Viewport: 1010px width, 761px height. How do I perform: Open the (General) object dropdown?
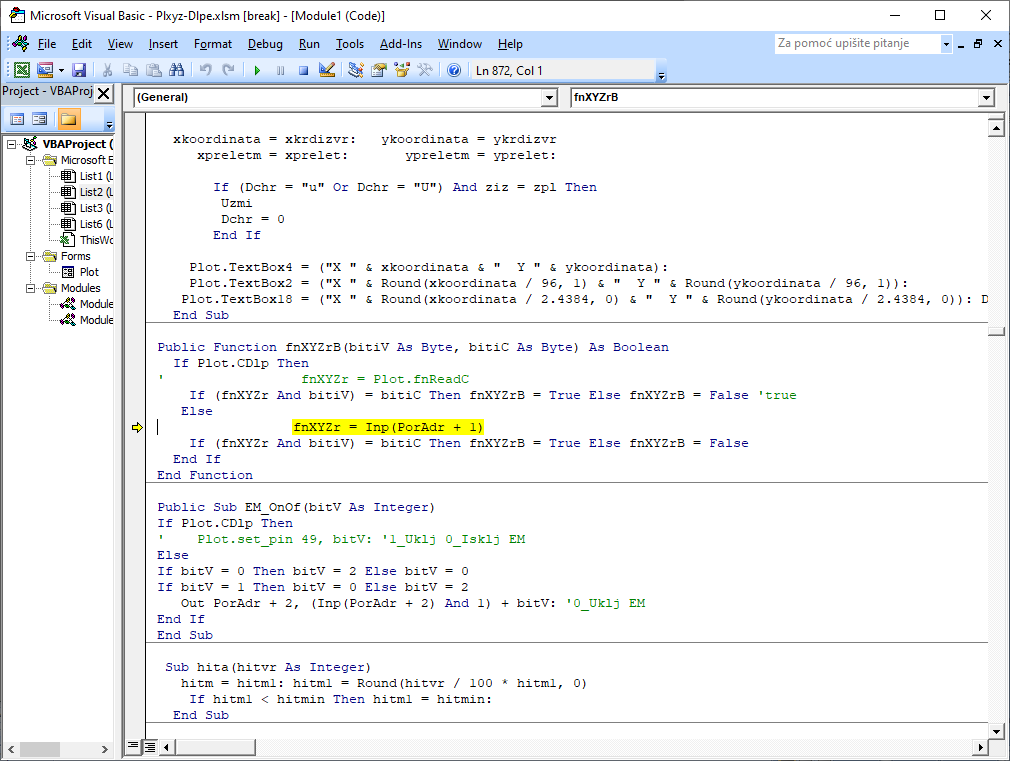[549, 97]
